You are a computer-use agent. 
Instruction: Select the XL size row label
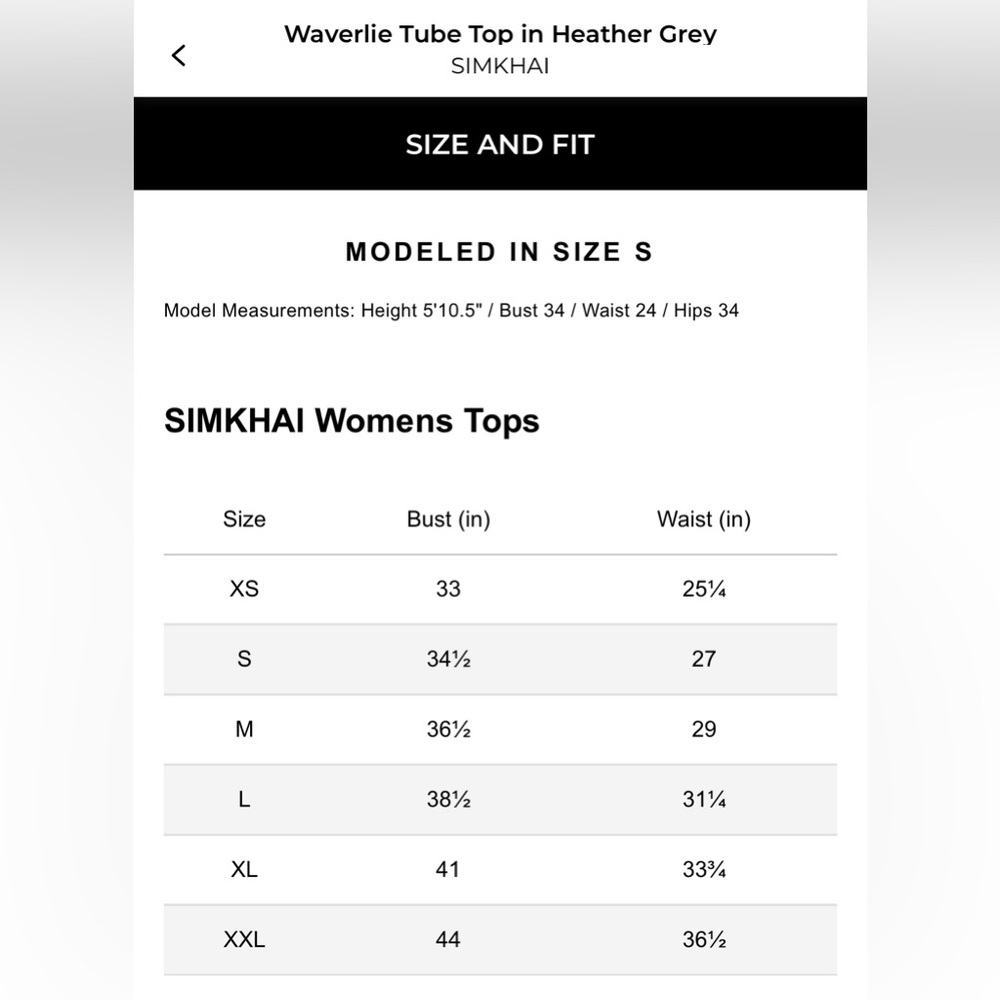click(244, 869)
